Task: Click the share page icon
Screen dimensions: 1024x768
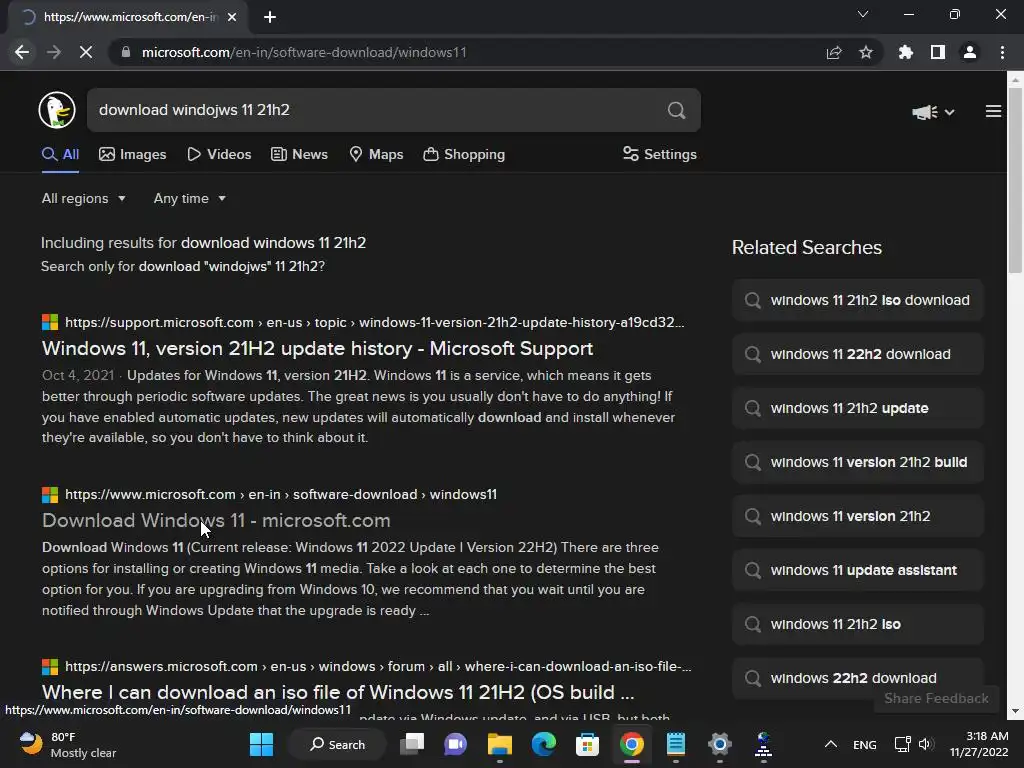Action: click(834, 52)
